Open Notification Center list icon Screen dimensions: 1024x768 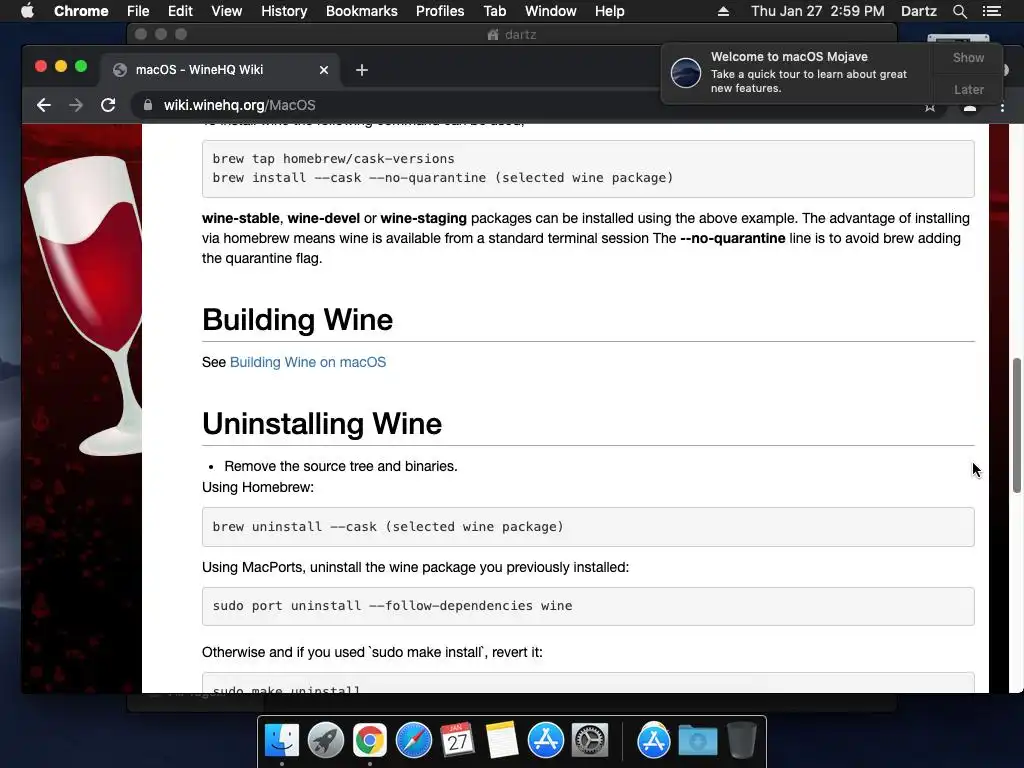(991, 11)
